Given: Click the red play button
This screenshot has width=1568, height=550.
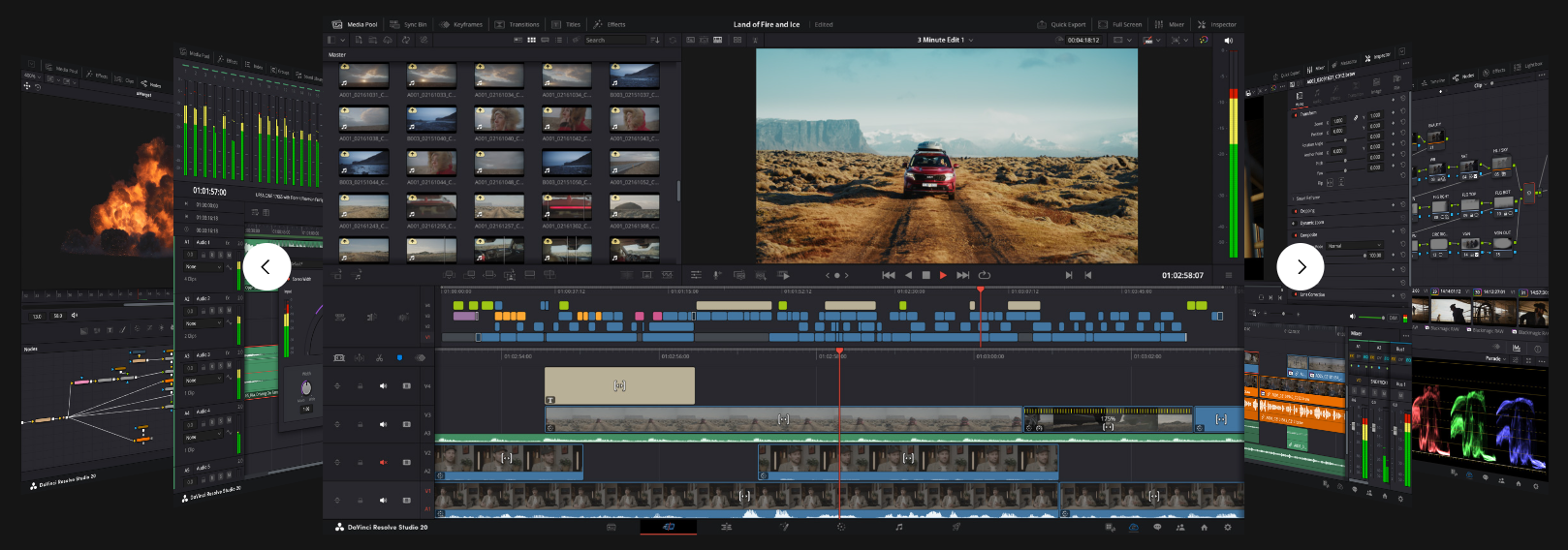Looking at the screenshot, I should pos(943,275).
